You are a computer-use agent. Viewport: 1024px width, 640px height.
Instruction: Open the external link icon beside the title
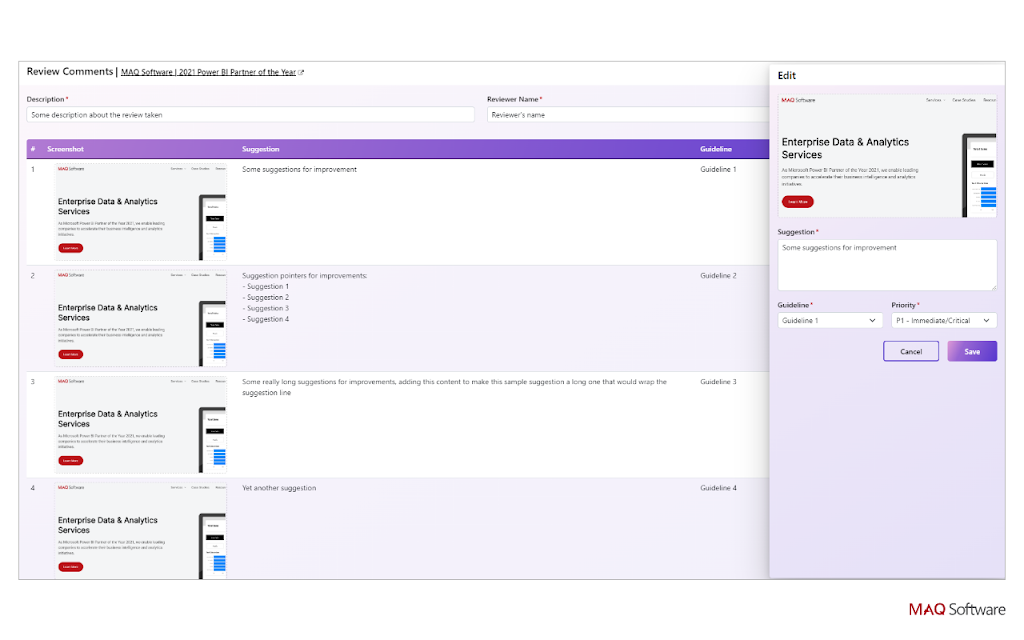click(300, 72)
